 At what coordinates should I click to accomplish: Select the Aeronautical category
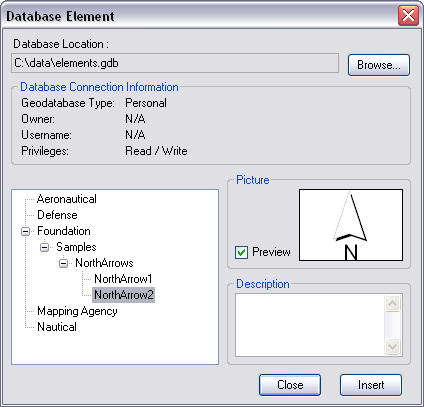(67, 199)
